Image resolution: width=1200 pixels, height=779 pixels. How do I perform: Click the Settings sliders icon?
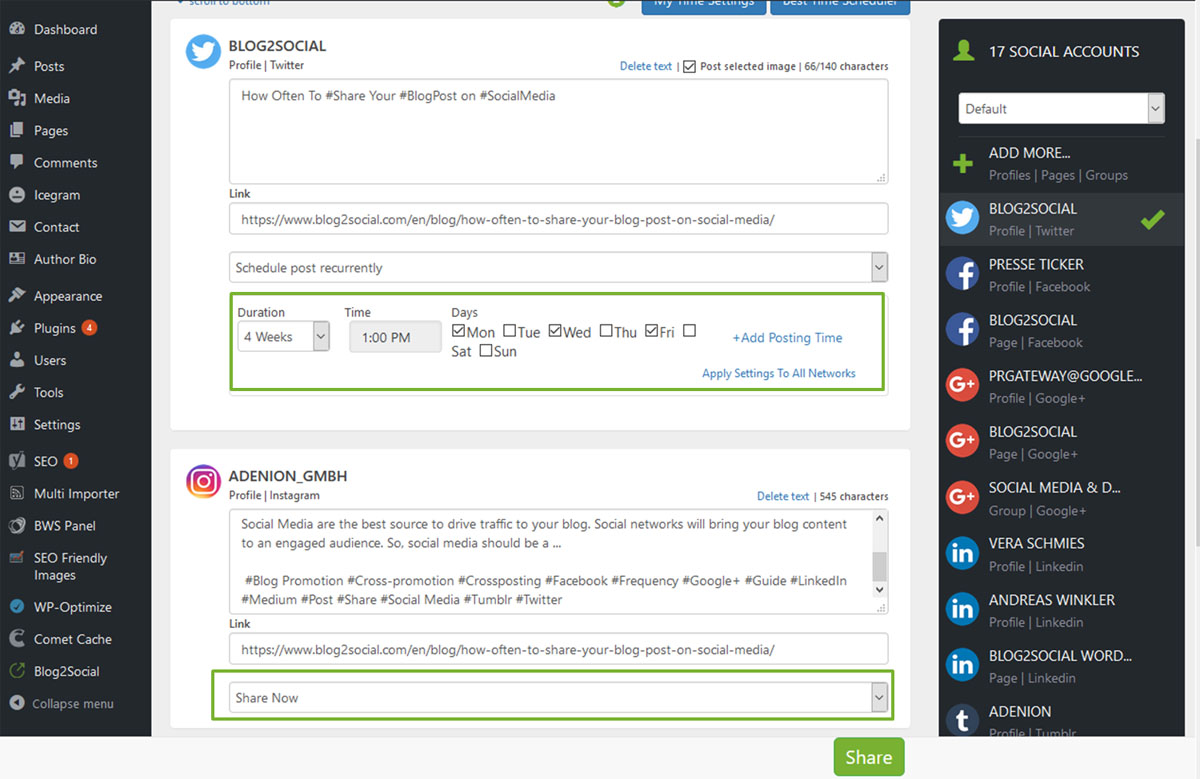pyautogui.click(x=17, y=424)
